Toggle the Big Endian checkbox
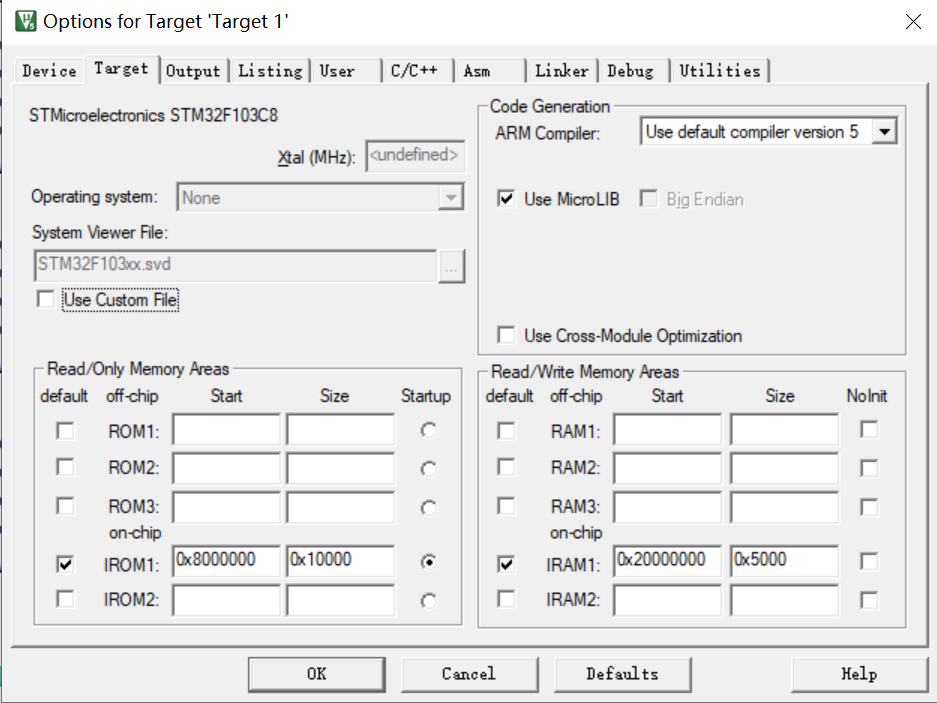This screenshot has height=703, width=937. pyautogui.click(x=648, y=198)
